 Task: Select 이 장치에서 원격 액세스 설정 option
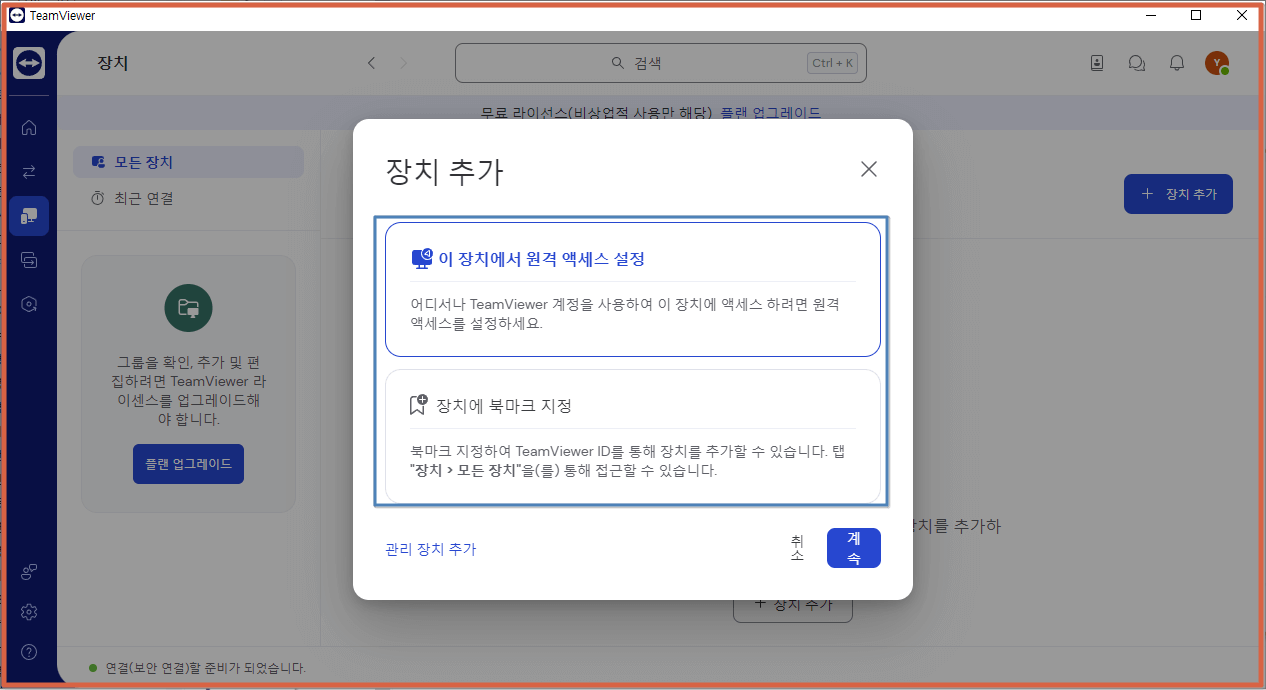coord(633,289)
